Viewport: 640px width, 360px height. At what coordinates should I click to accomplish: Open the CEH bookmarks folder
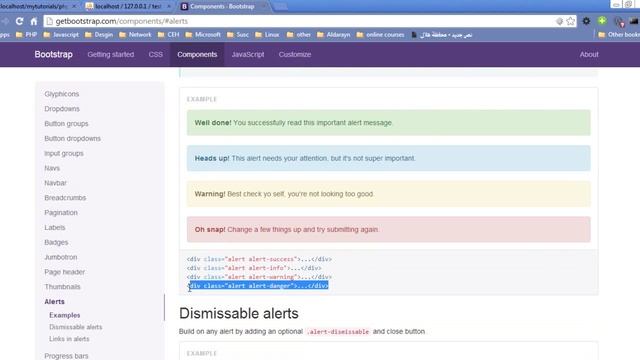[x=169, y=35]
